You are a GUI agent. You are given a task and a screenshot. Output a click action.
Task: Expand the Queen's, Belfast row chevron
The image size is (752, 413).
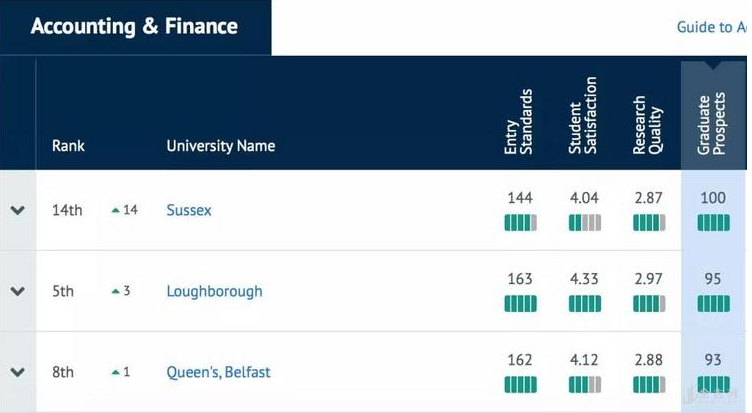(x=17, y=372)
